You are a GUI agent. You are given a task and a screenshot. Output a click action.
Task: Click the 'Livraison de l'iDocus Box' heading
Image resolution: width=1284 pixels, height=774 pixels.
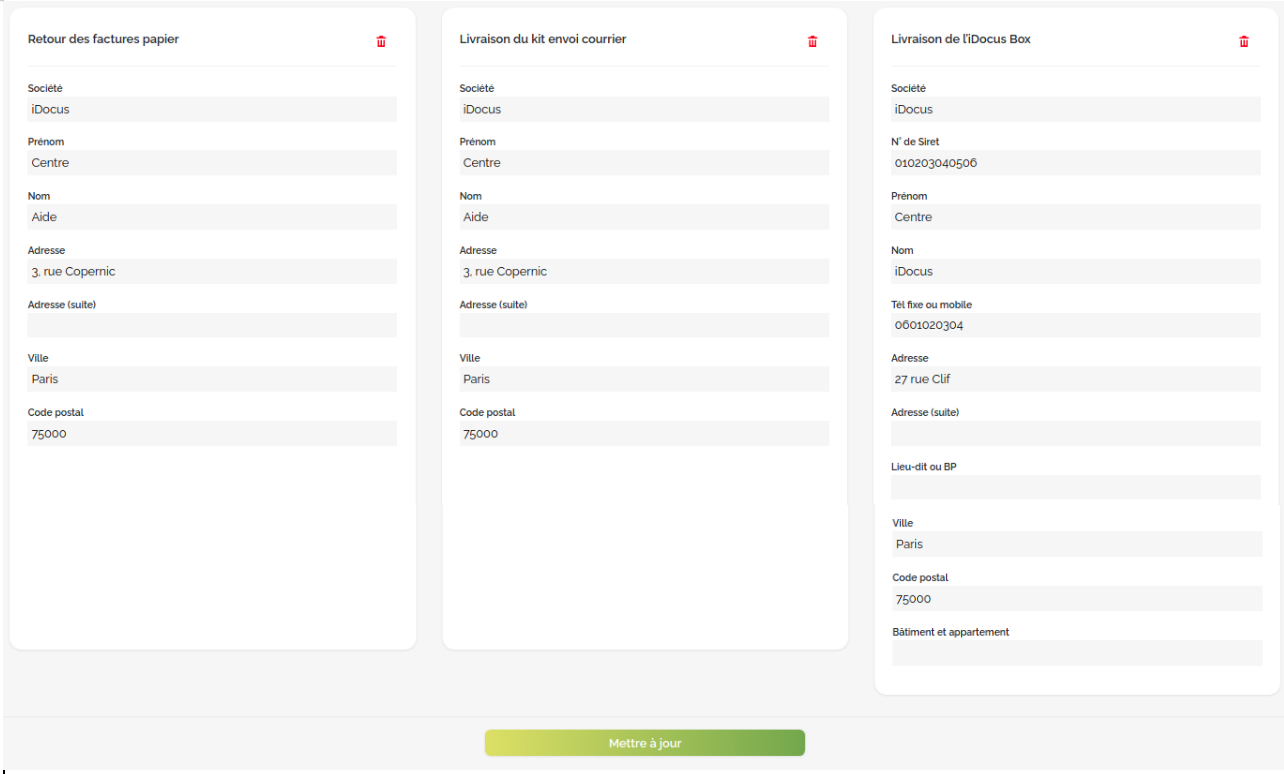pyautogui.click(x=961, y=39)
